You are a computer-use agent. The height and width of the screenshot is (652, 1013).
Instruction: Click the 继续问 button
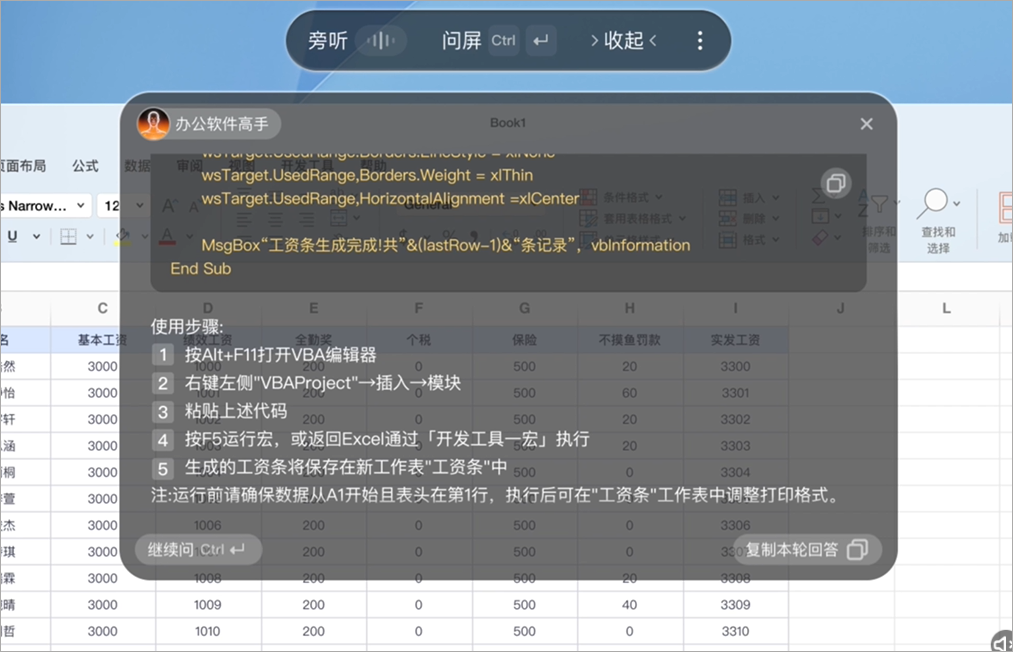[197, 549]
